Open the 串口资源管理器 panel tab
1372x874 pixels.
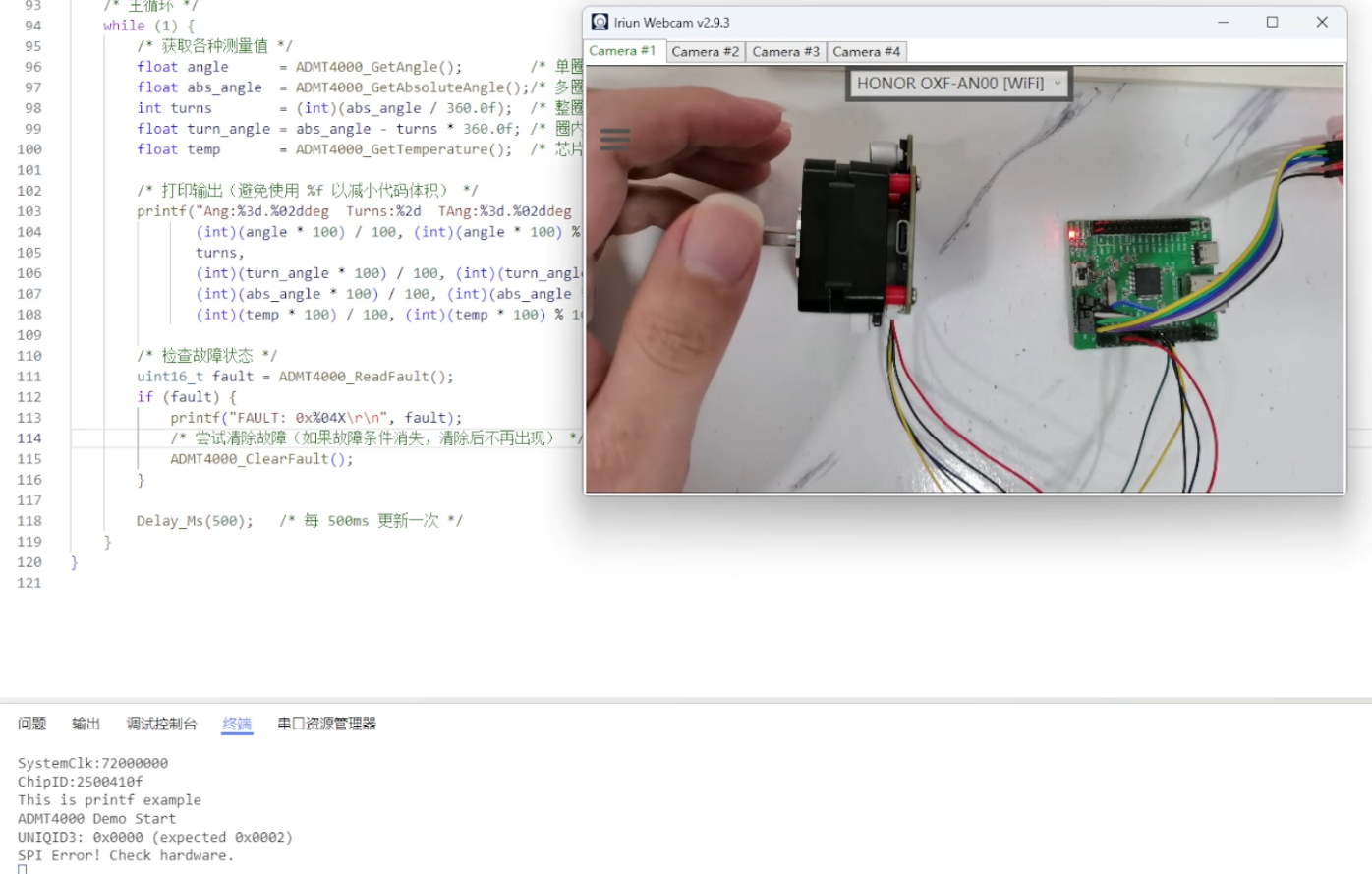pyautogui.click(x=327, y=724)
